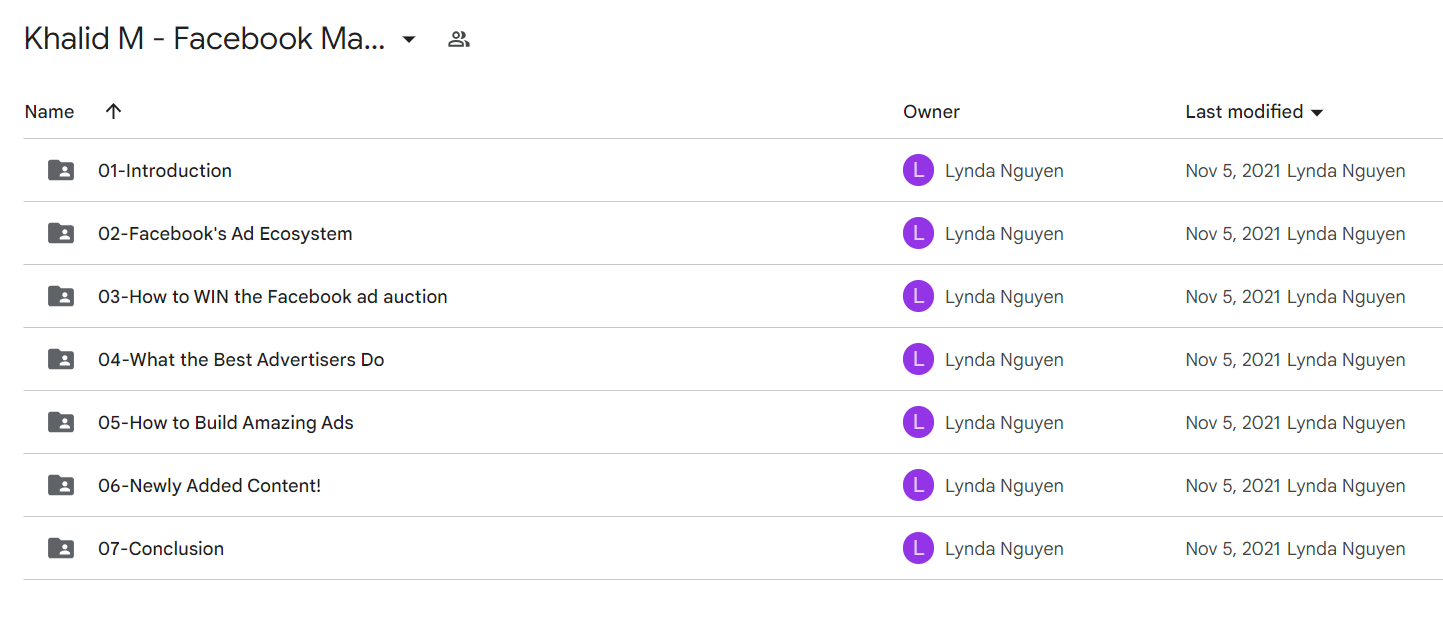Click owner name Lynda Nguyen in 04-What the Best row
1443x621 pixels.
tap(1004, 360)
